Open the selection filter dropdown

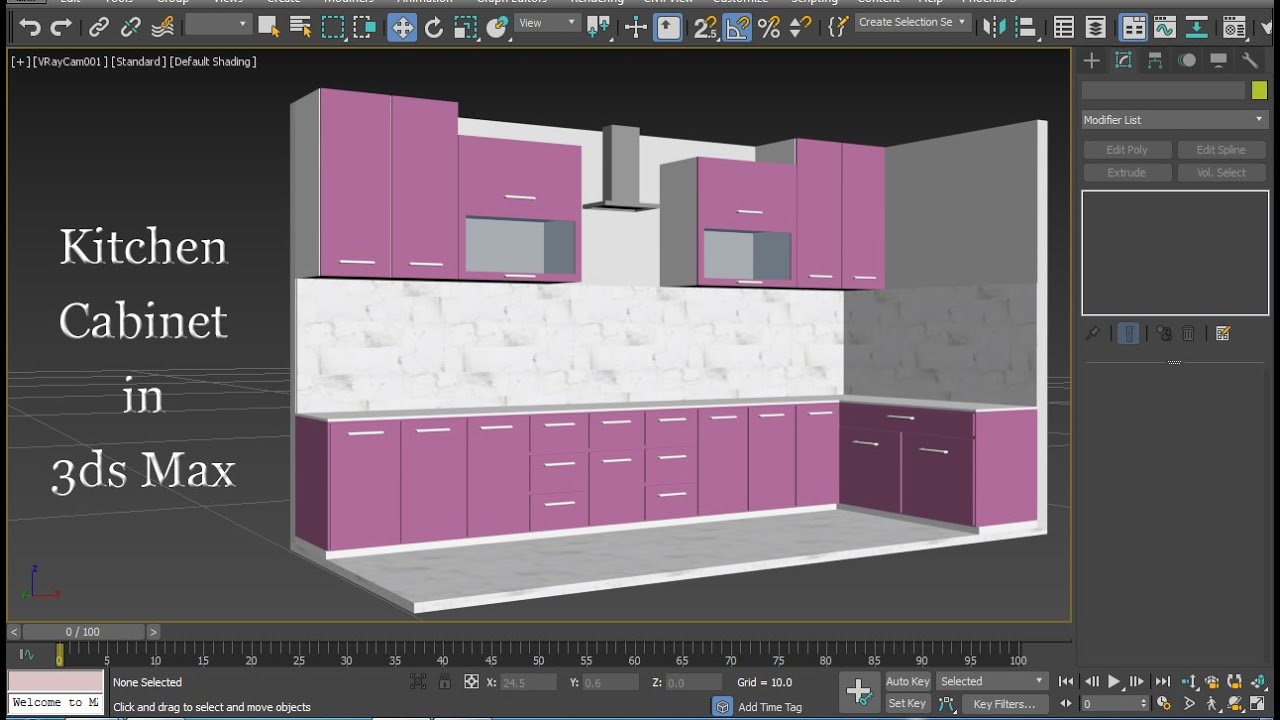[218, 24]
